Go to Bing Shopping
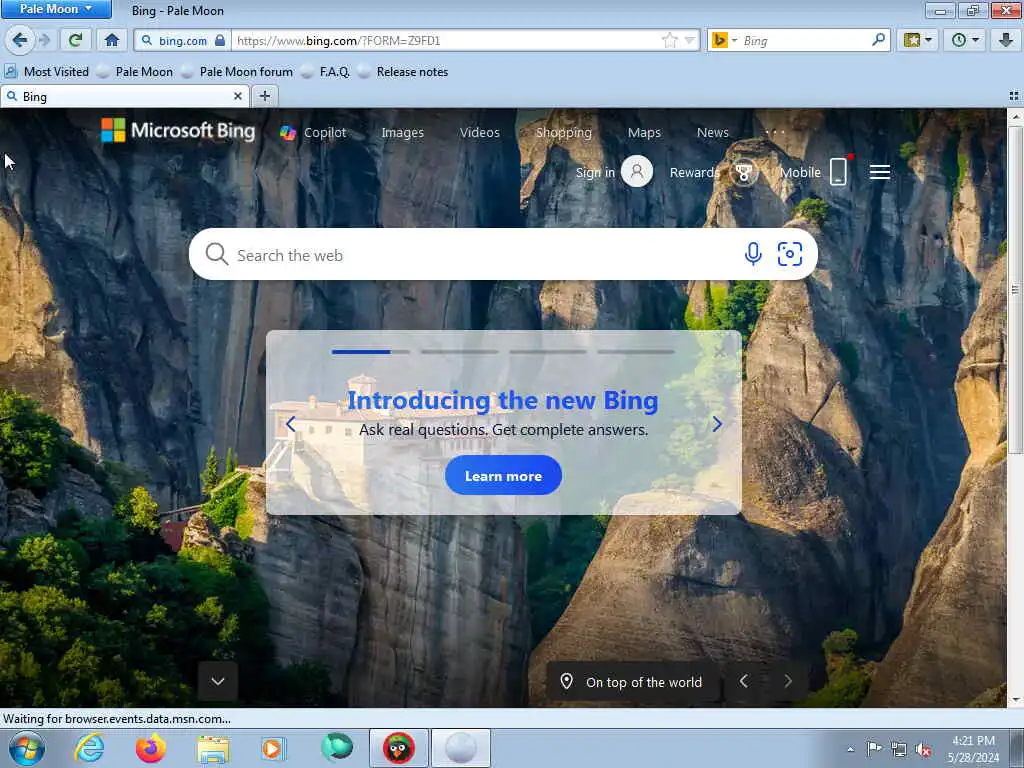Viewport: 1024px width, 768px height. point(564,133)
